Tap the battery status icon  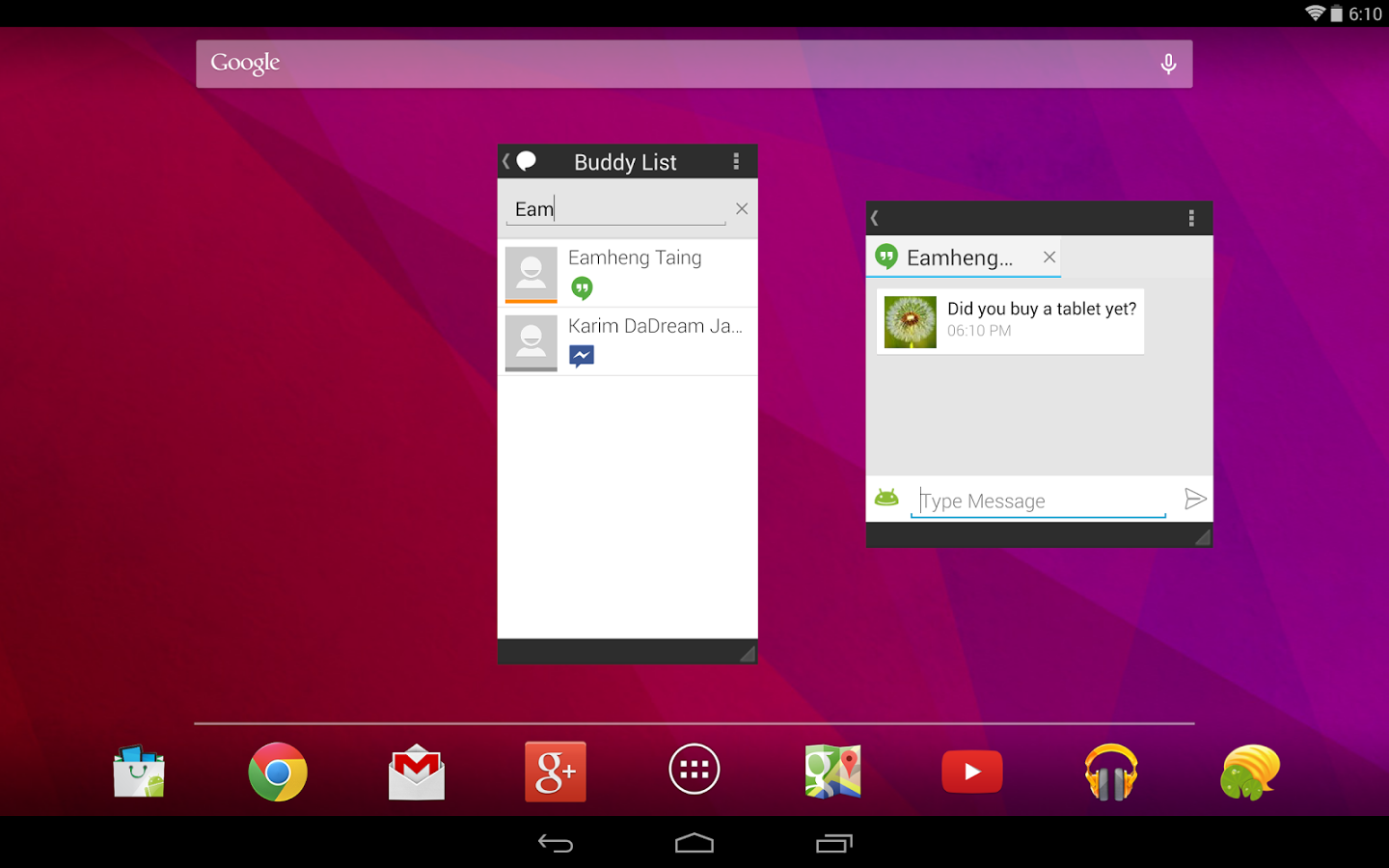pyautogui.click(x=1337, y=14)
